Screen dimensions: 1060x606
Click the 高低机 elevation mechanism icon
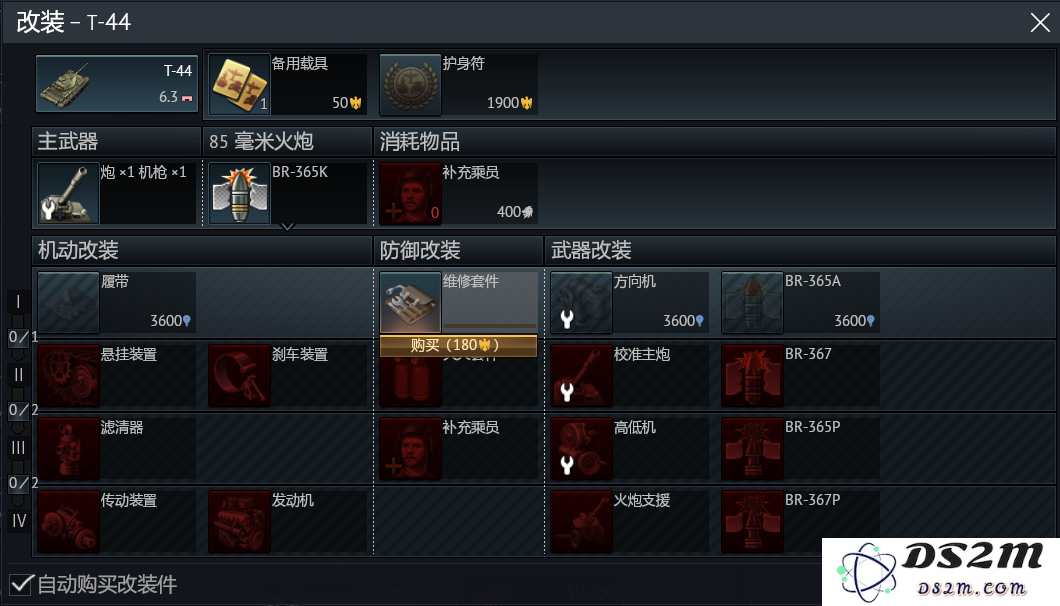click(581, 449)
